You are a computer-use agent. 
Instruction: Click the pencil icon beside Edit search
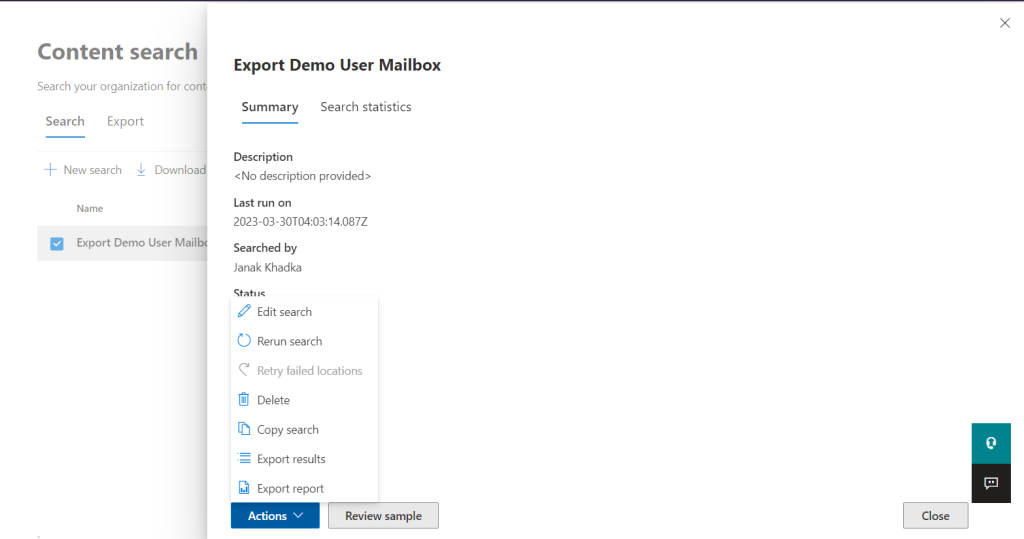244,311
